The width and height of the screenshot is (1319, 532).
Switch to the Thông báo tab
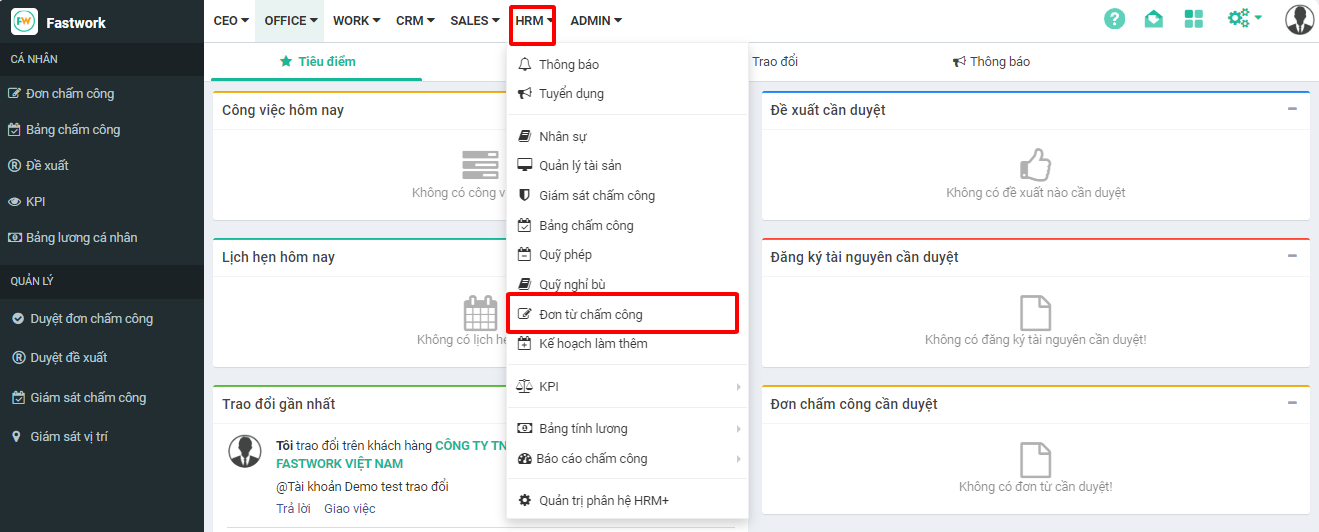(x=991, y=62)
